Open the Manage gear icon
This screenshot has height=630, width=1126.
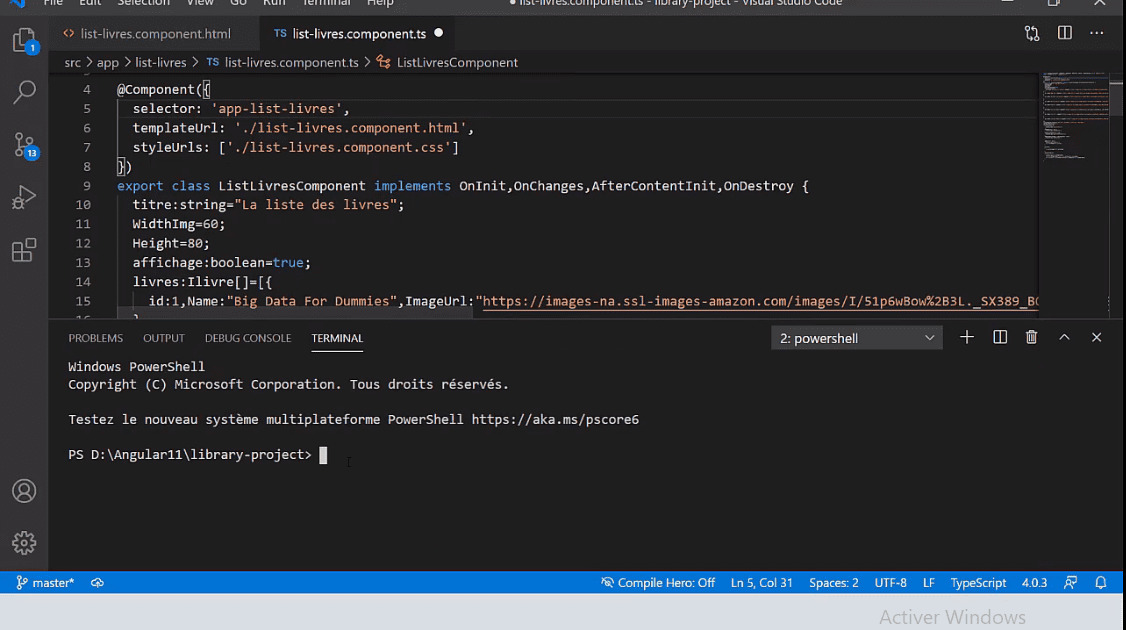pos(24,543)
